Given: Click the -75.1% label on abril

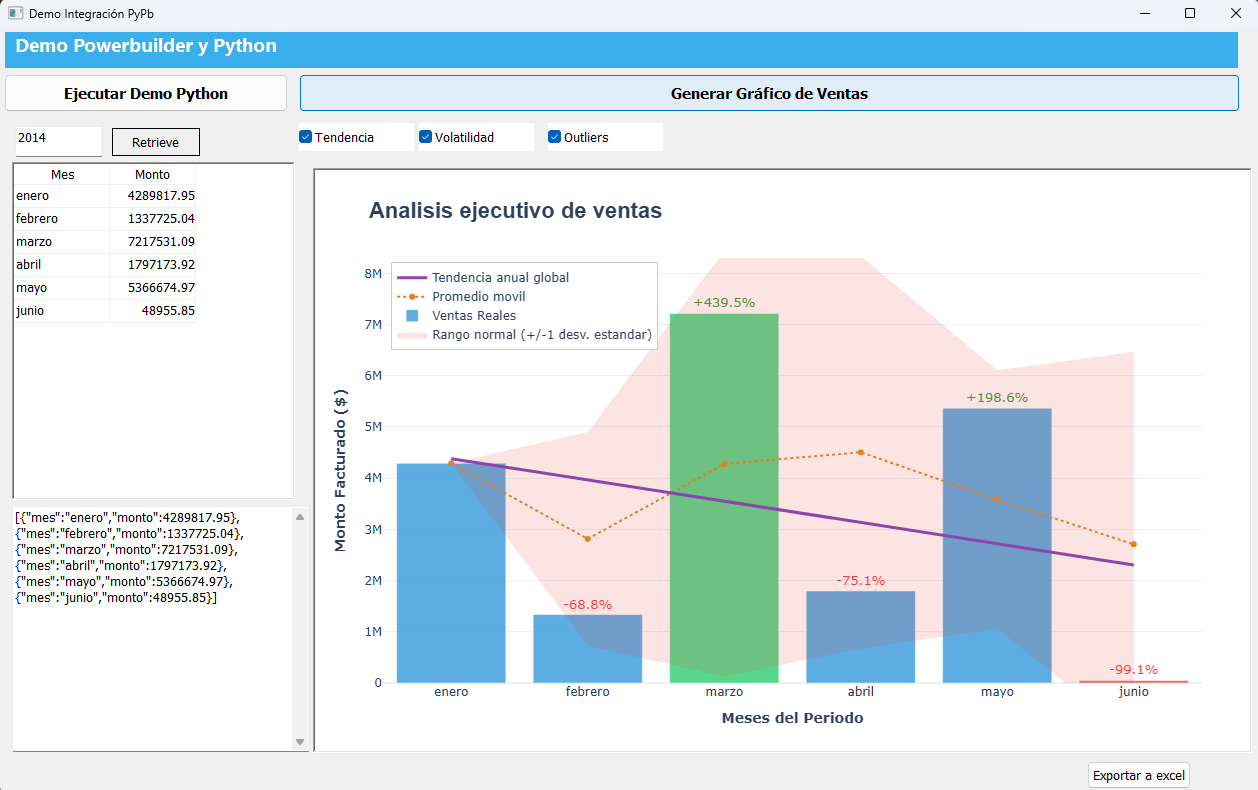Looking at the screenshot, I should point(860,580).
